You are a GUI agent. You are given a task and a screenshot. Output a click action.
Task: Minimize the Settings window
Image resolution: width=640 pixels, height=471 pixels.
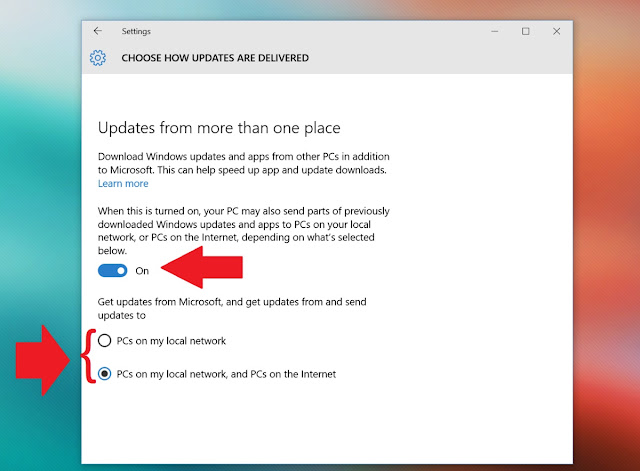pyautogui.click(x=495, y=31)
